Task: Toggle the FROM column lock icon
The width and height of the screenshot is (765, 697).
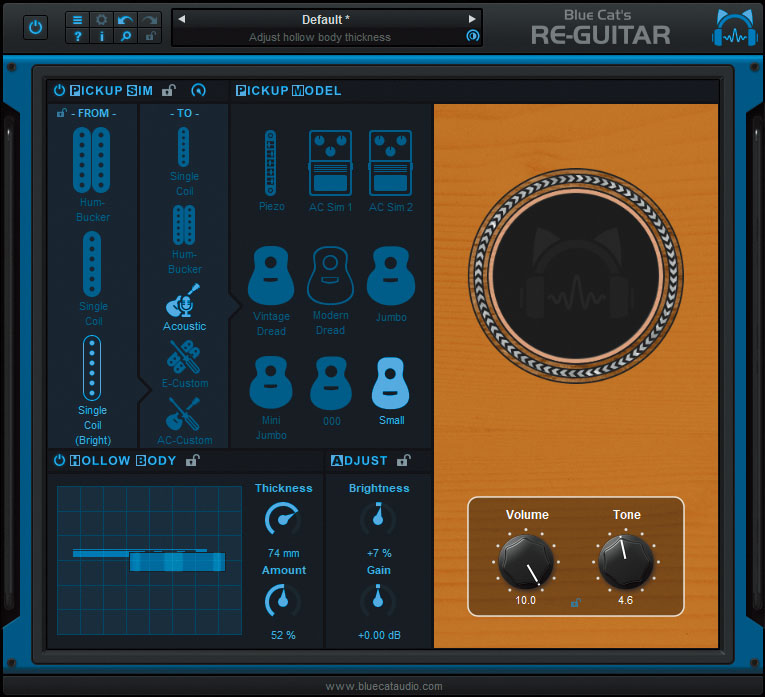Action: tap(61, 113)
